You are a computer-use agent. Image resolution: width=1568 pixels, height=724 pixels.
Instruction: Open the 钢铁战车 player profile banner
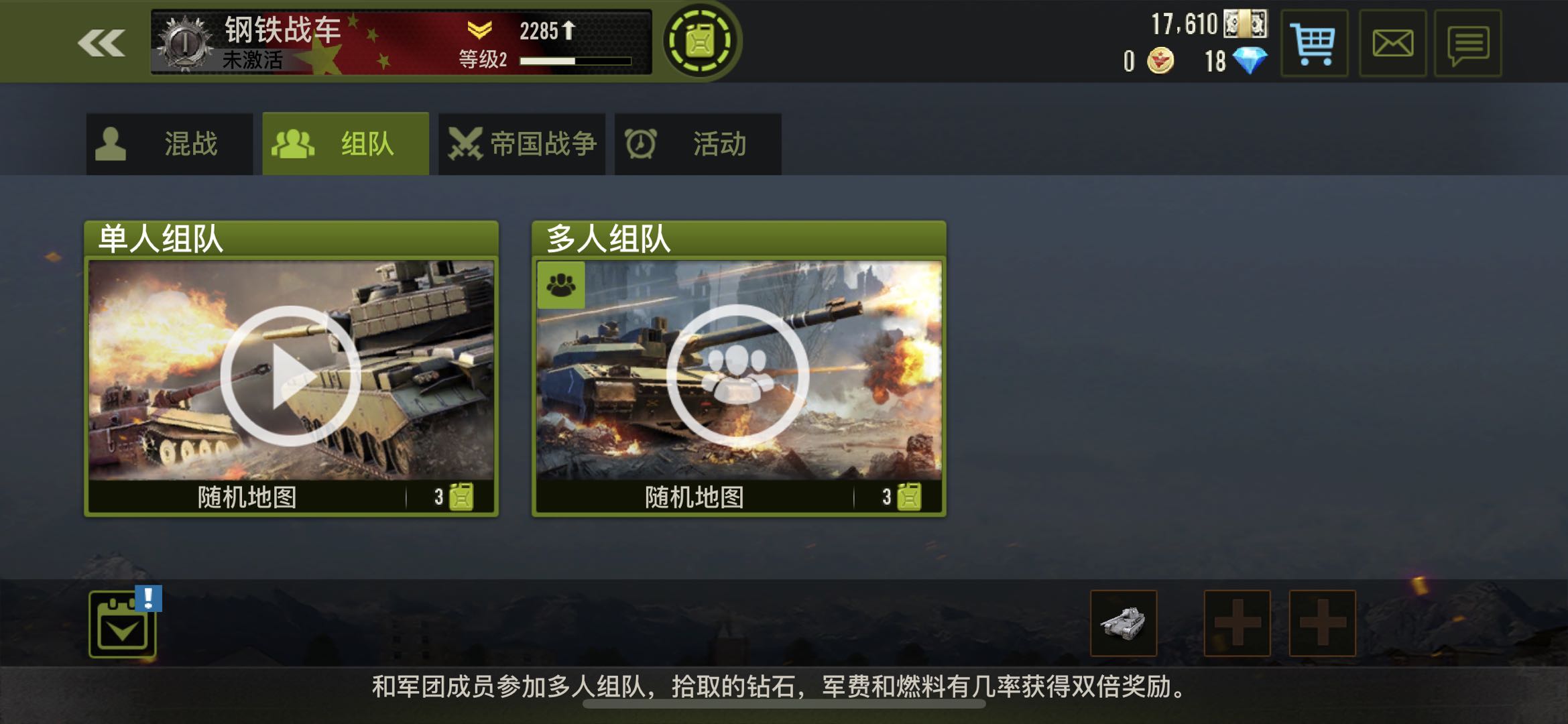402,42
